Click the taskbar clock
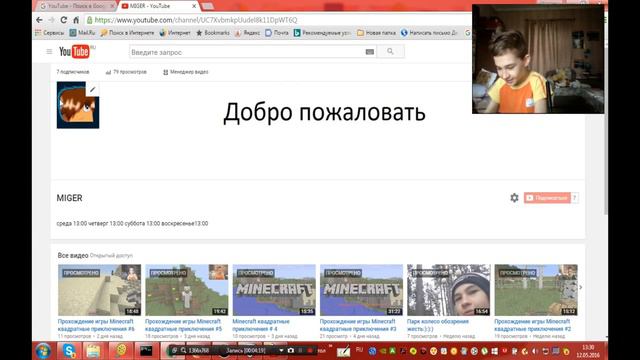 click(588, 351)
